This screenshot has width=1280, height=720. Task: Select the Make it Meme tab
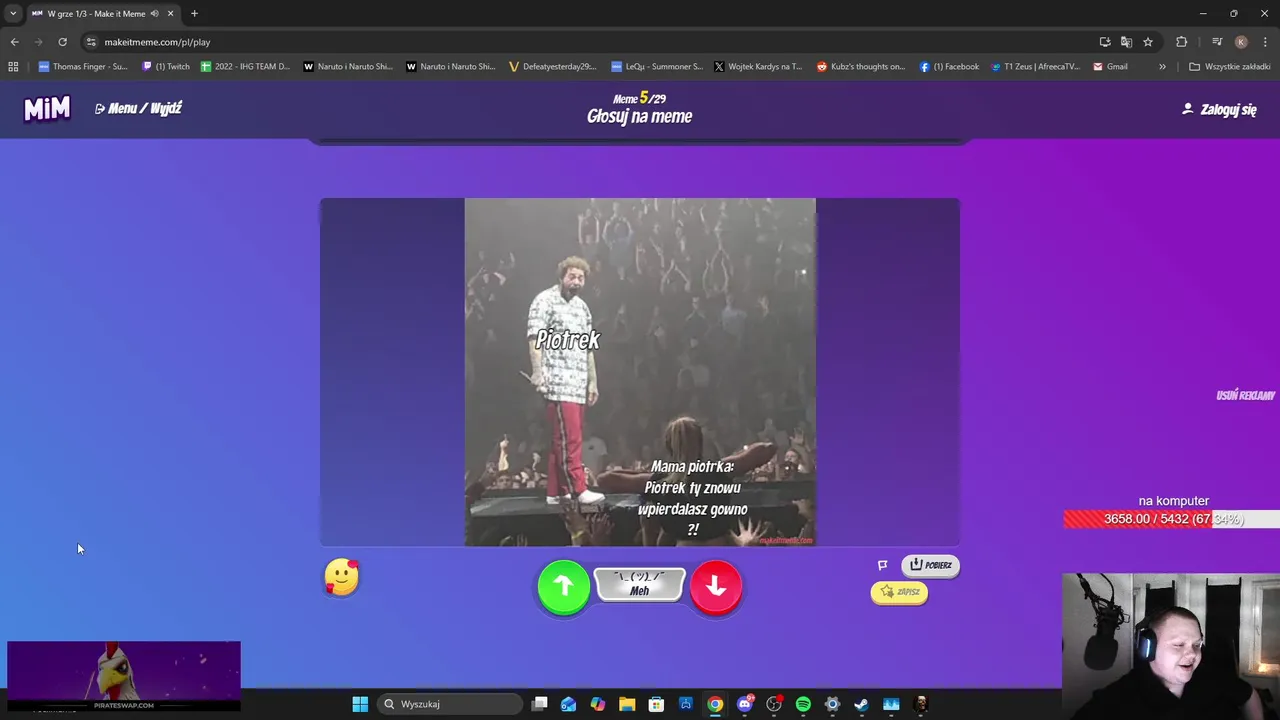[102, 13]
